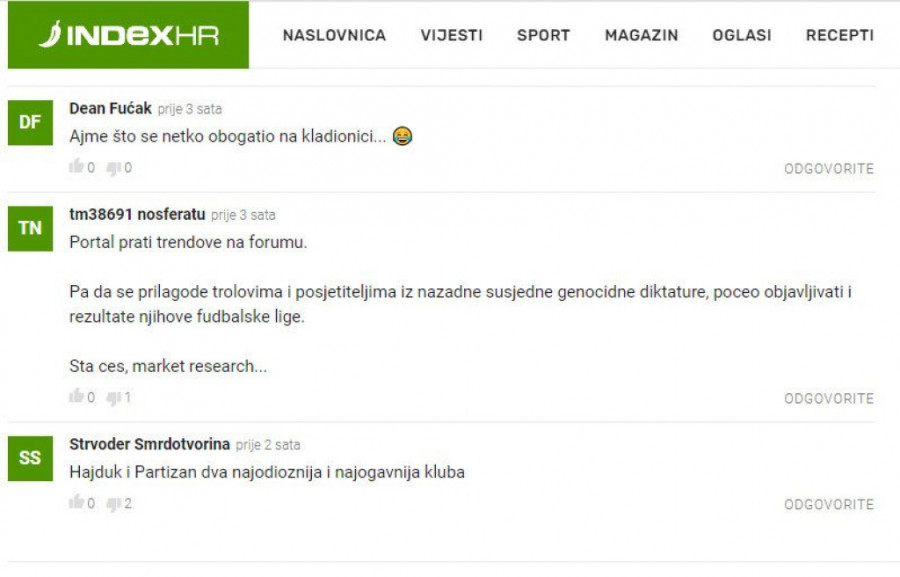Select Oglasi in the navigation
Image resolution: width=900 pixels, height=577 pixels.
click(x=742, y=36)
